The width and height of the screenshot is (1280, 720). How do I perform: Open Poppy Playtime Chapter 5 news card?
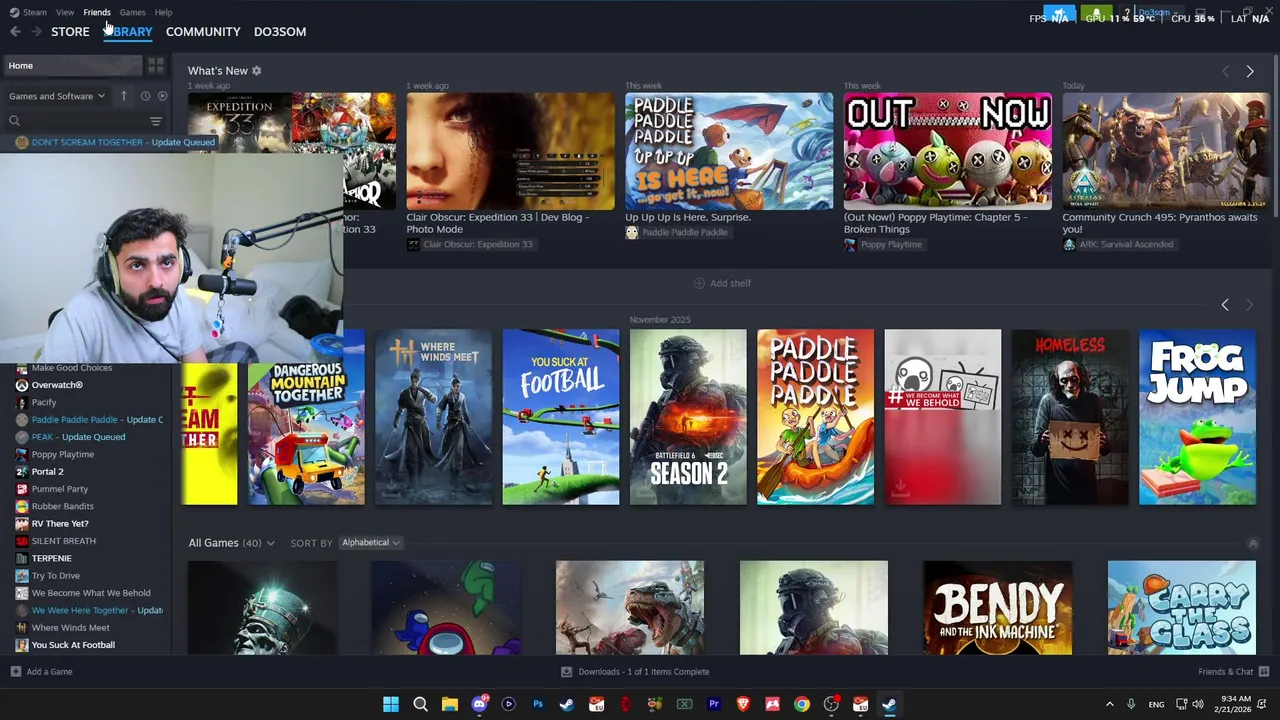pos(947,151)
